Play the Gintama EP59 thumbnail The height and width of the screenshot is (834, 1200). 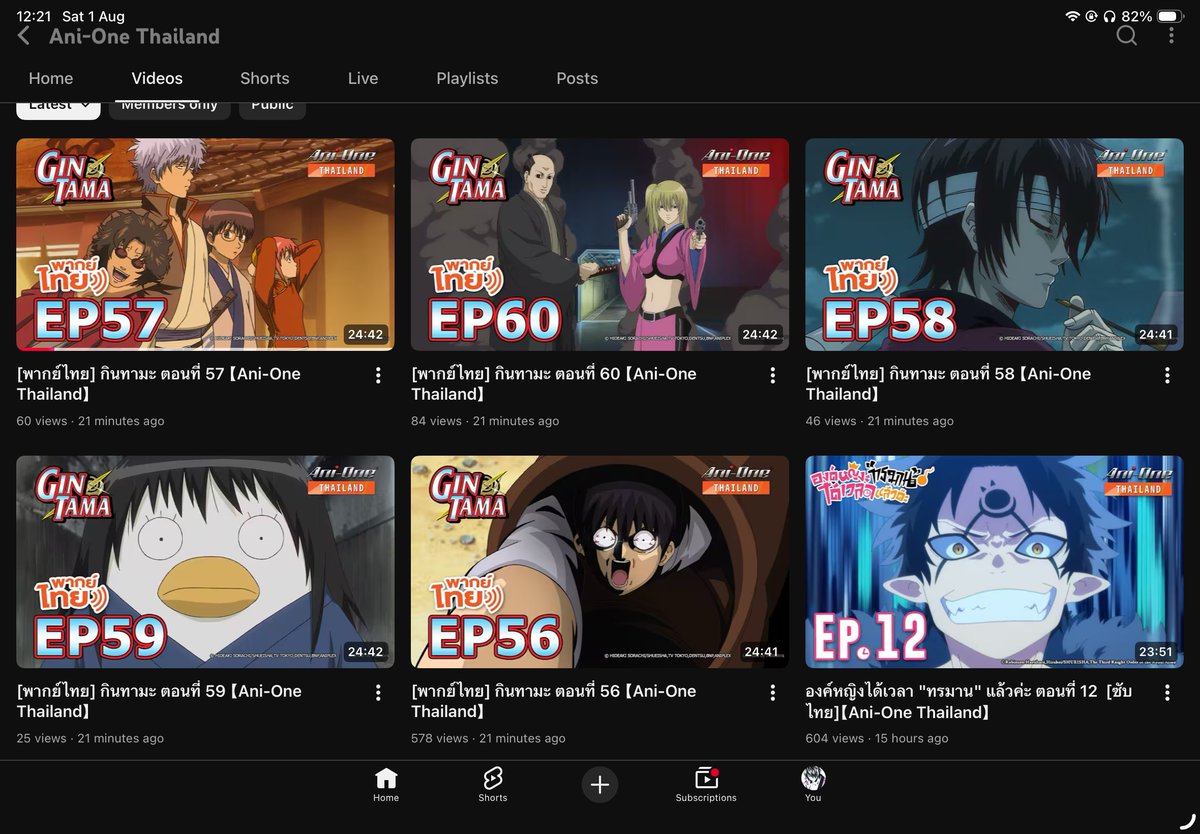[x=205, y=562]
